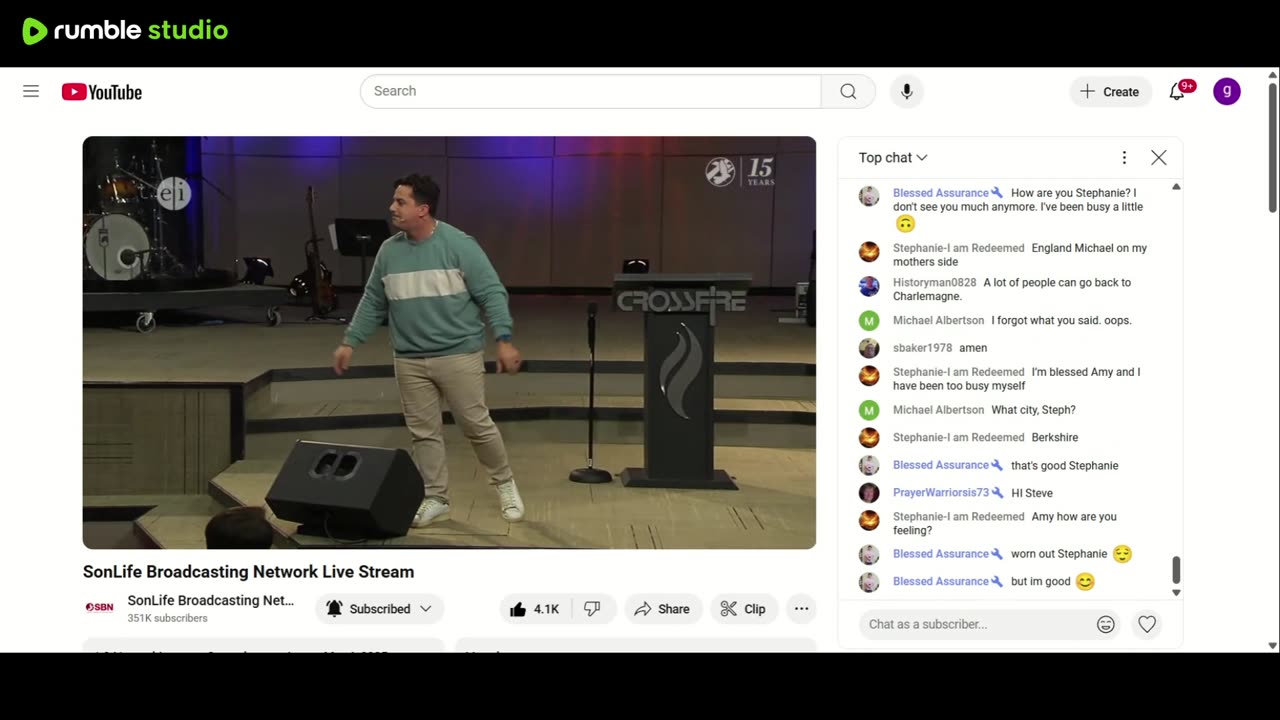Click "I forgot what you said. oops." message

(x=1061, y=321)
